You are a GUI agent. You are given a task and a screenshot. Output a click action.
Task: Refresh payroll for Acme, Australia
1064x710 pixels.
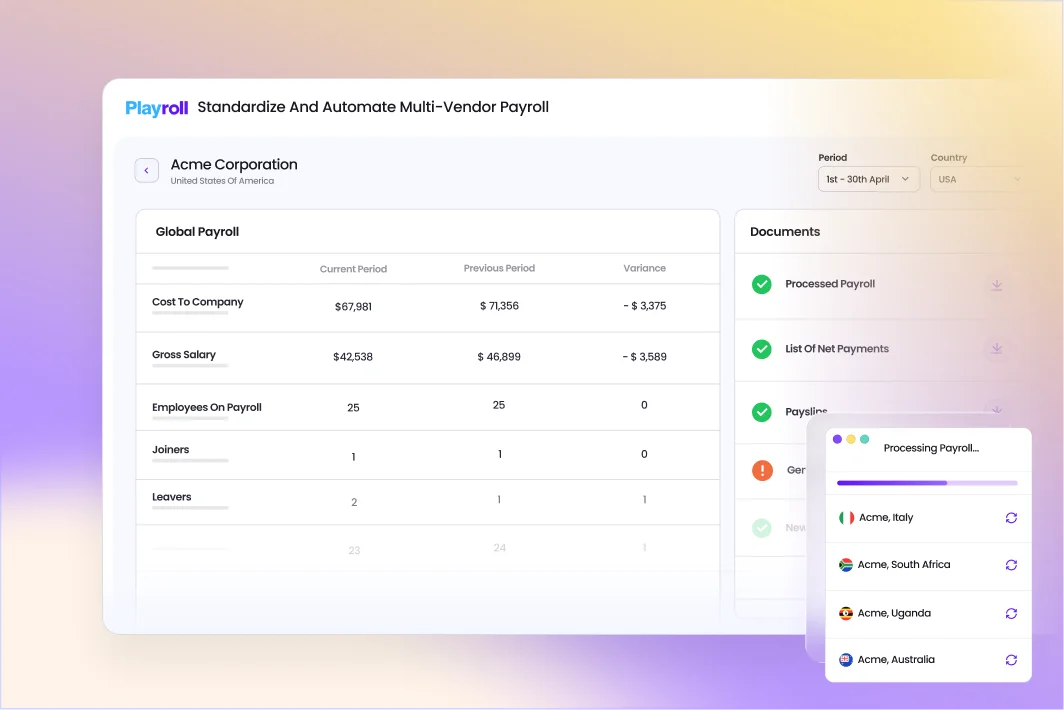coord(1011,660)
